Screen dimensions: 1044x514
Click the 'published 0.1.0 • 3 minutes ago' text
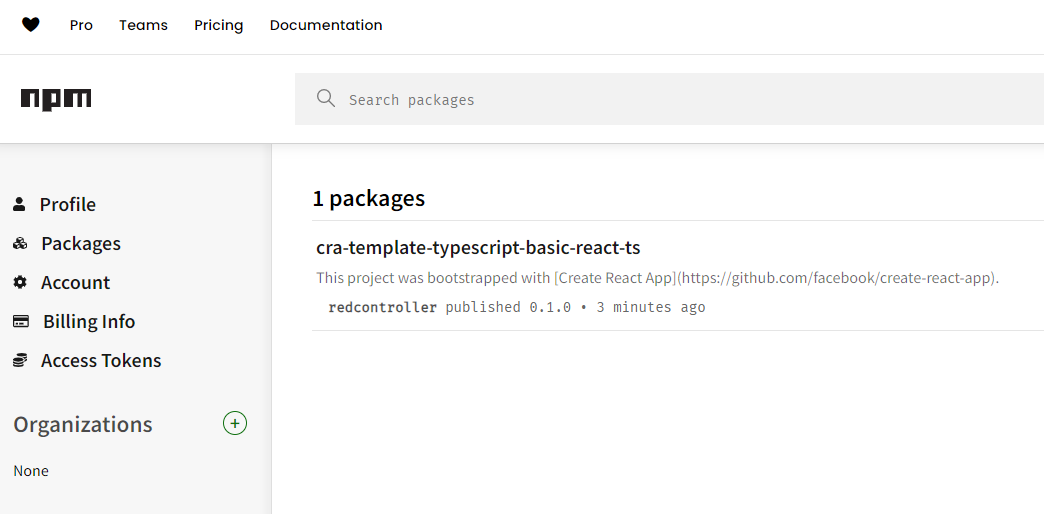(575, 307)
